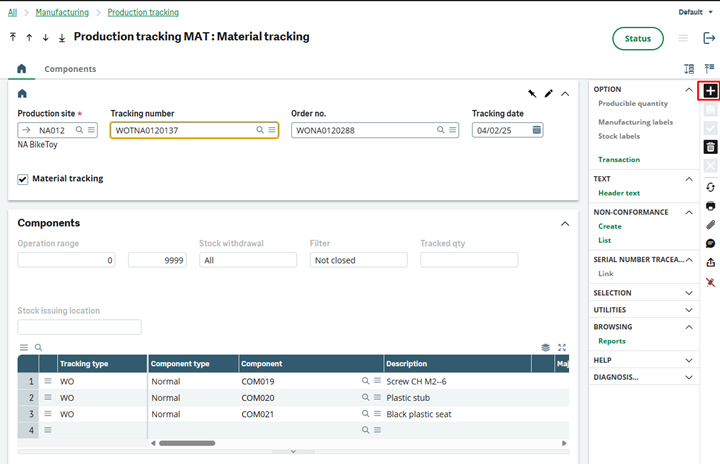Collapse the OPTION panel section
The height and width of the screenshot is (464, 720).
coord(689,89)
